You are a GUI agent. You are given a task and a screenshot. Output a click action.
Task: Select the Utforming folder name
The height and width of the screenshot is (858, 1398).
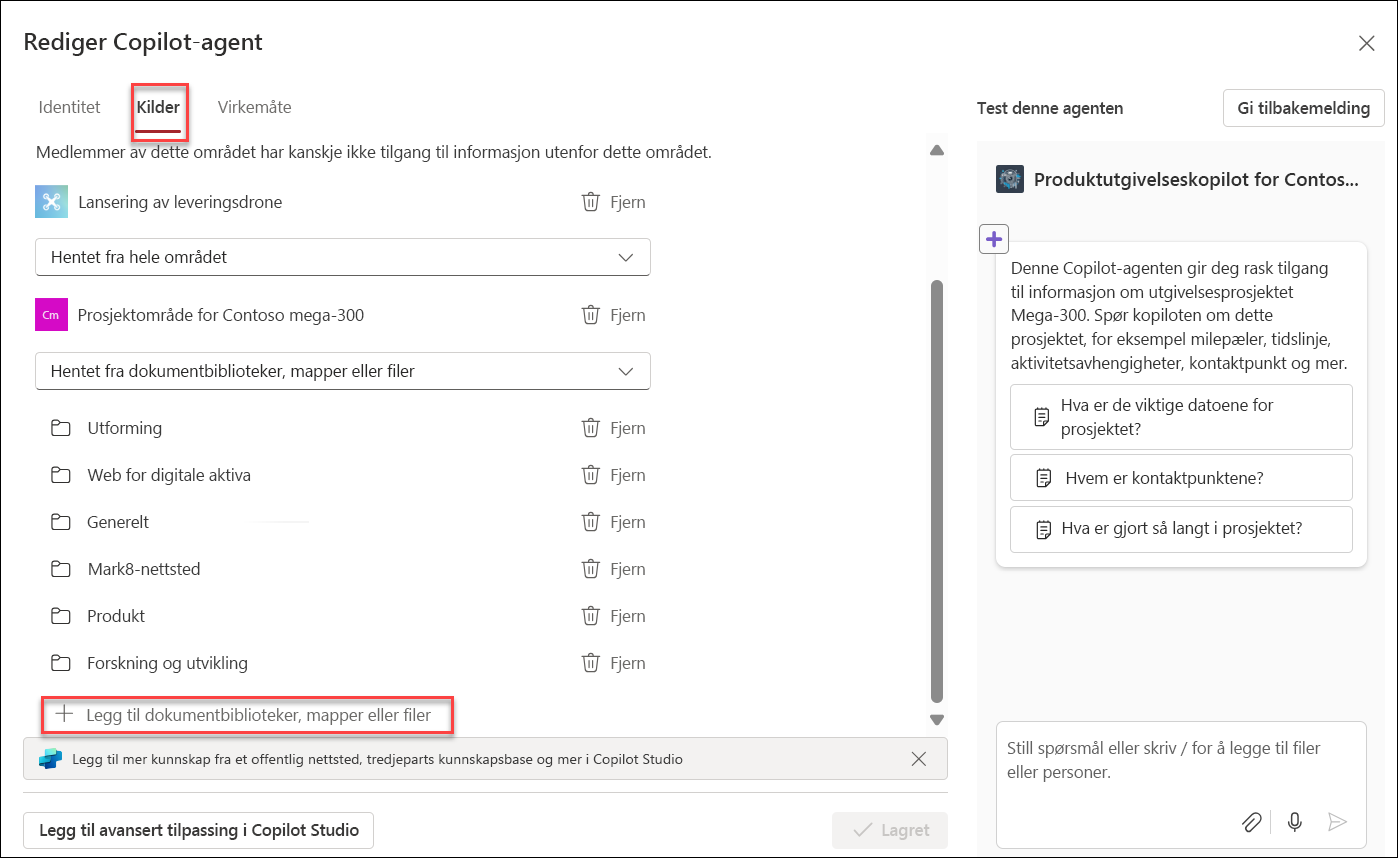tap(125, 428)
